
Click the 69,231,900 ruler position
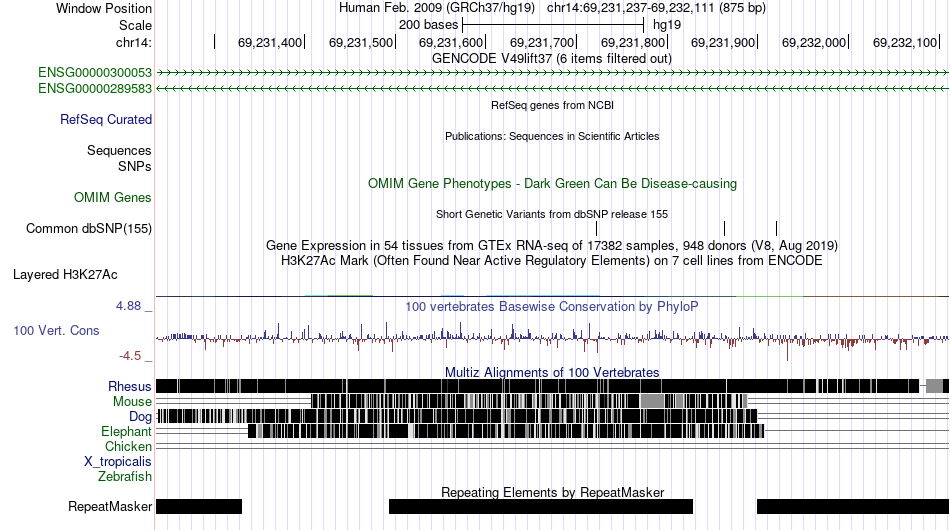(723, 42)
